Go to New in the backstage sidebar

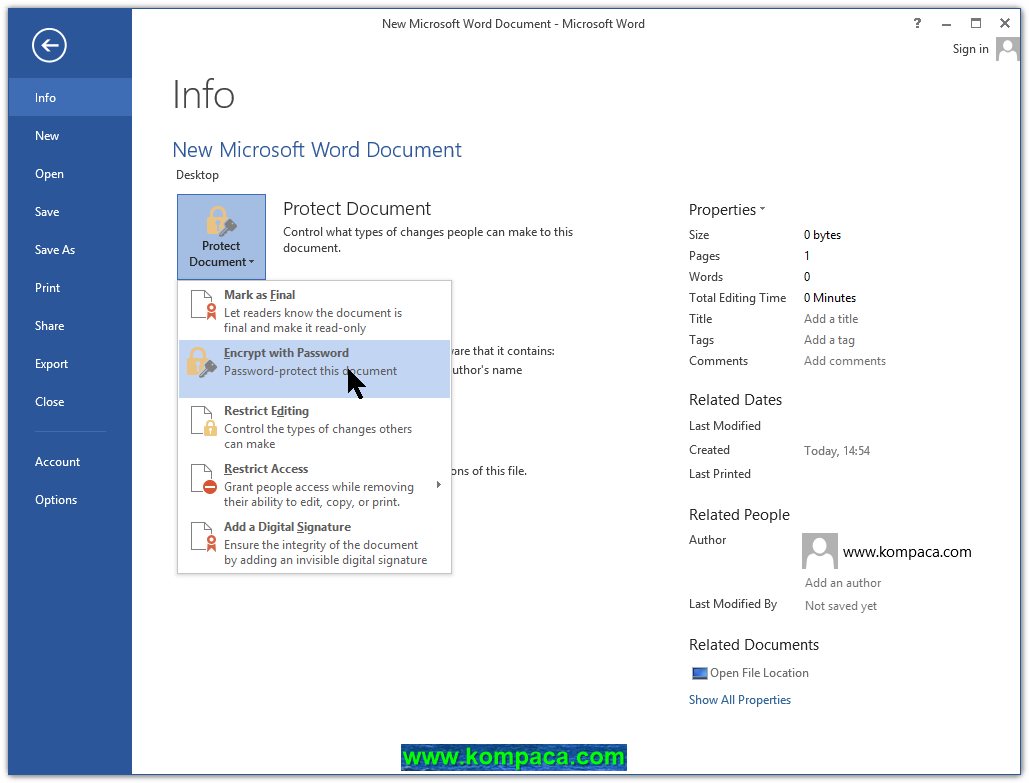click(70, 136)
